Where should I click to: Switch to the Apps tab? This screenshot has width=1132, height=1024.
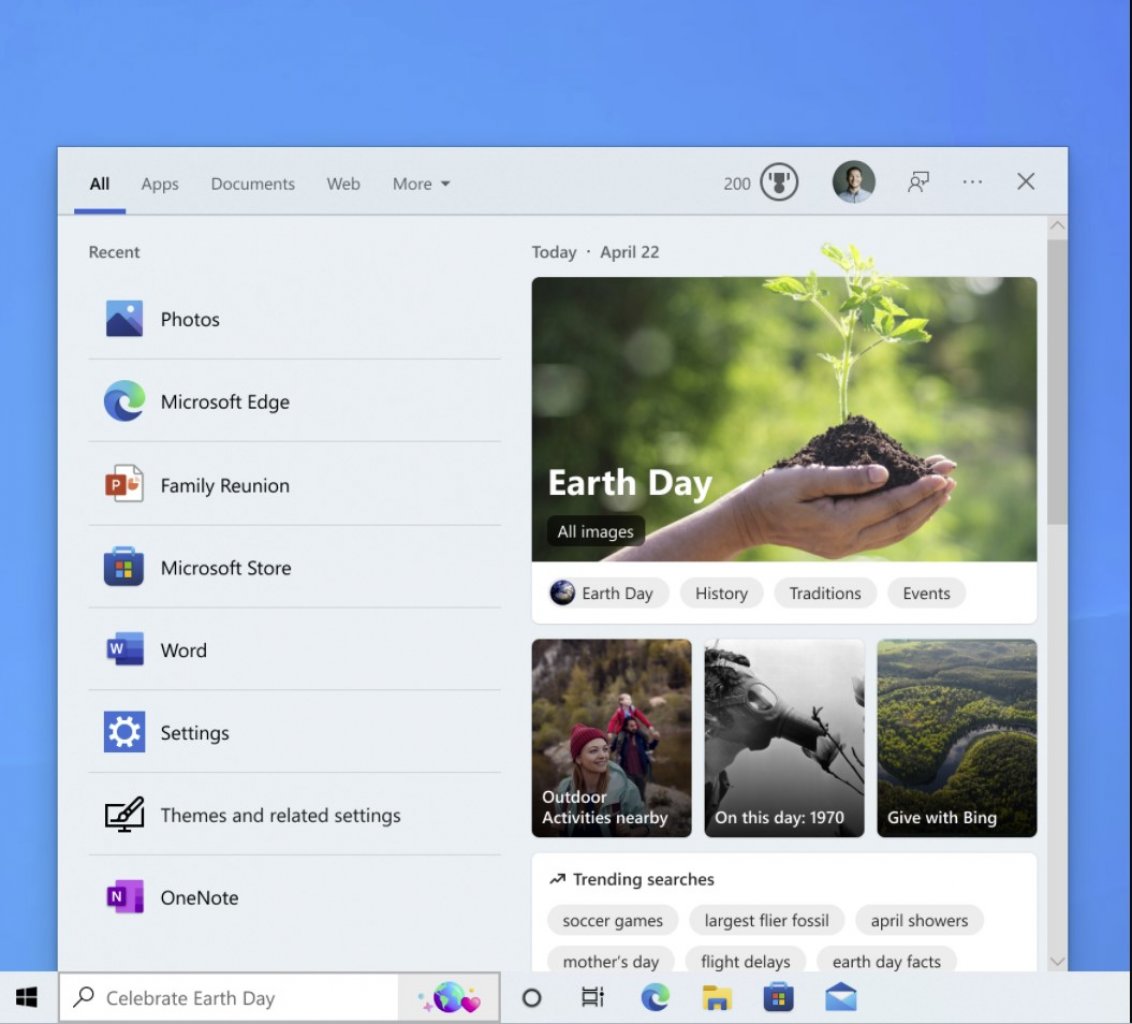pos(160,183)
